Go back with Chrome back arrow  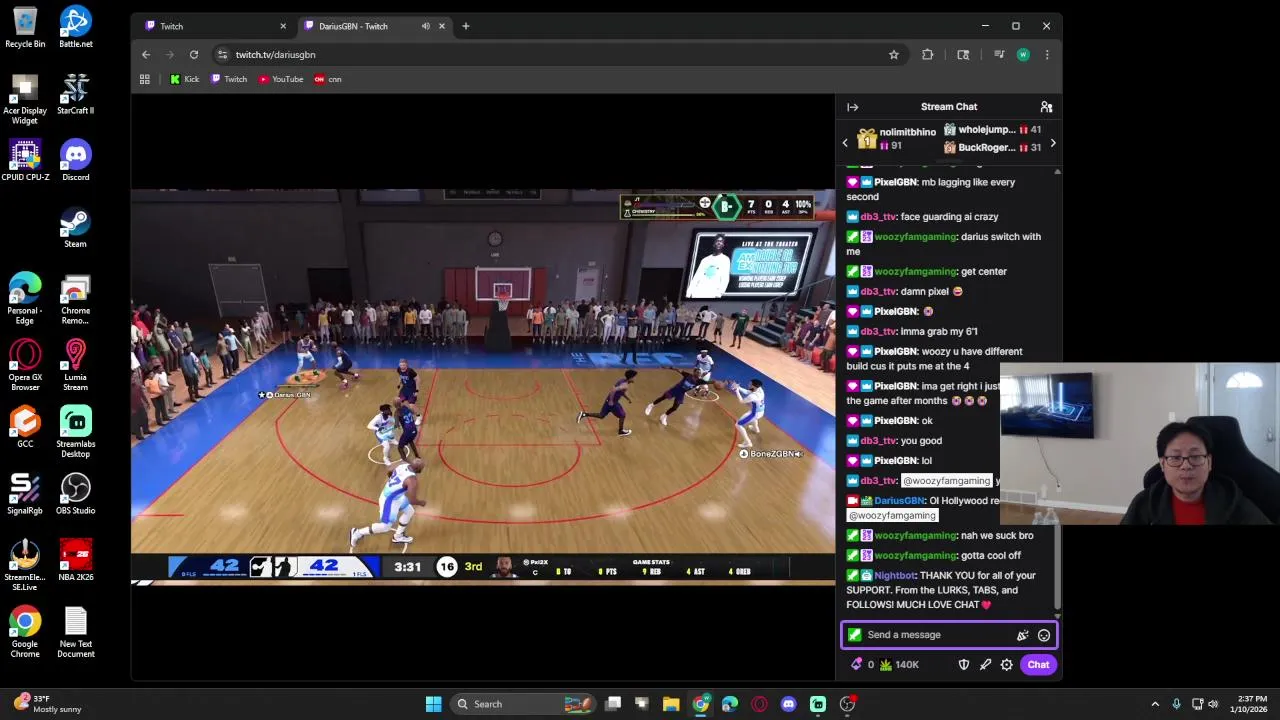pyautogui.click(x=146, y=55)
